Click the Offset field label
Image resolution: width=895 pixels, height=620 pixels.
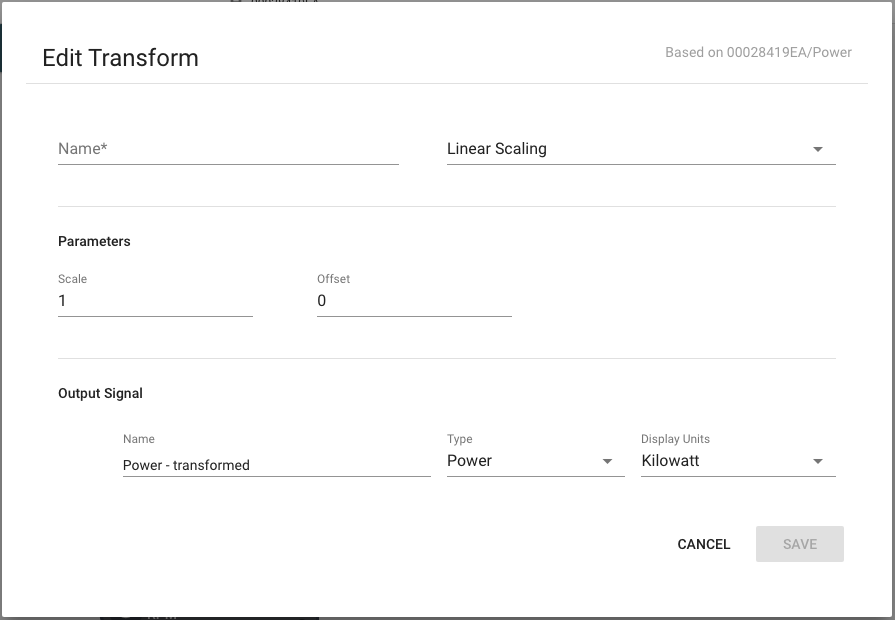point(333,279)
